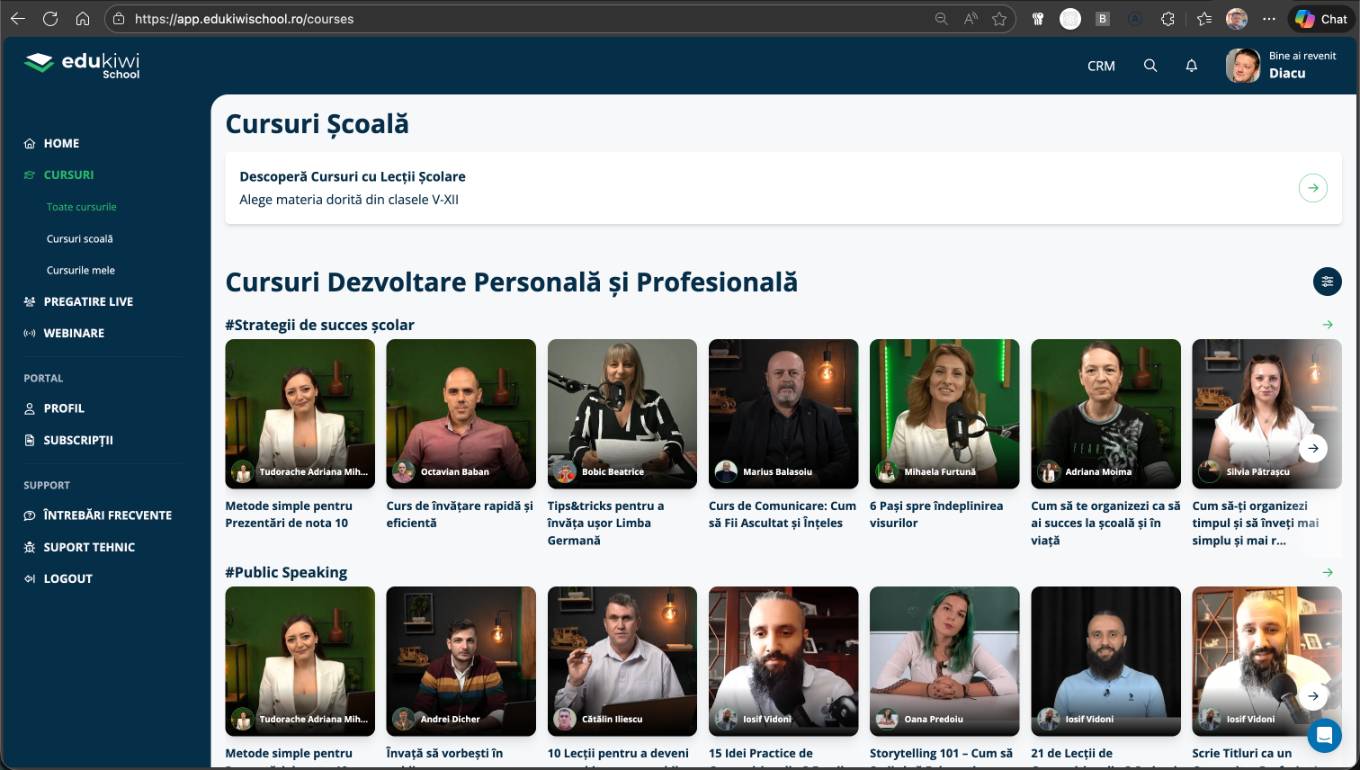Open all Public Speaking courses arrow
Image resolution: width=1360 pixels, height=770 pixels.
(x=1327, y=573)
